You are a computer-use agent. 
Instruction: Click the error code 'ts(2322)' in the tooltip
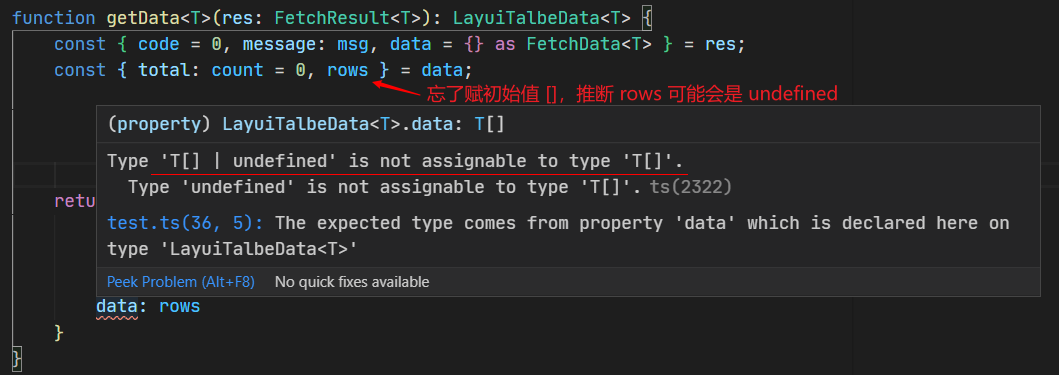pyautogui.click(x=690, y=187)
